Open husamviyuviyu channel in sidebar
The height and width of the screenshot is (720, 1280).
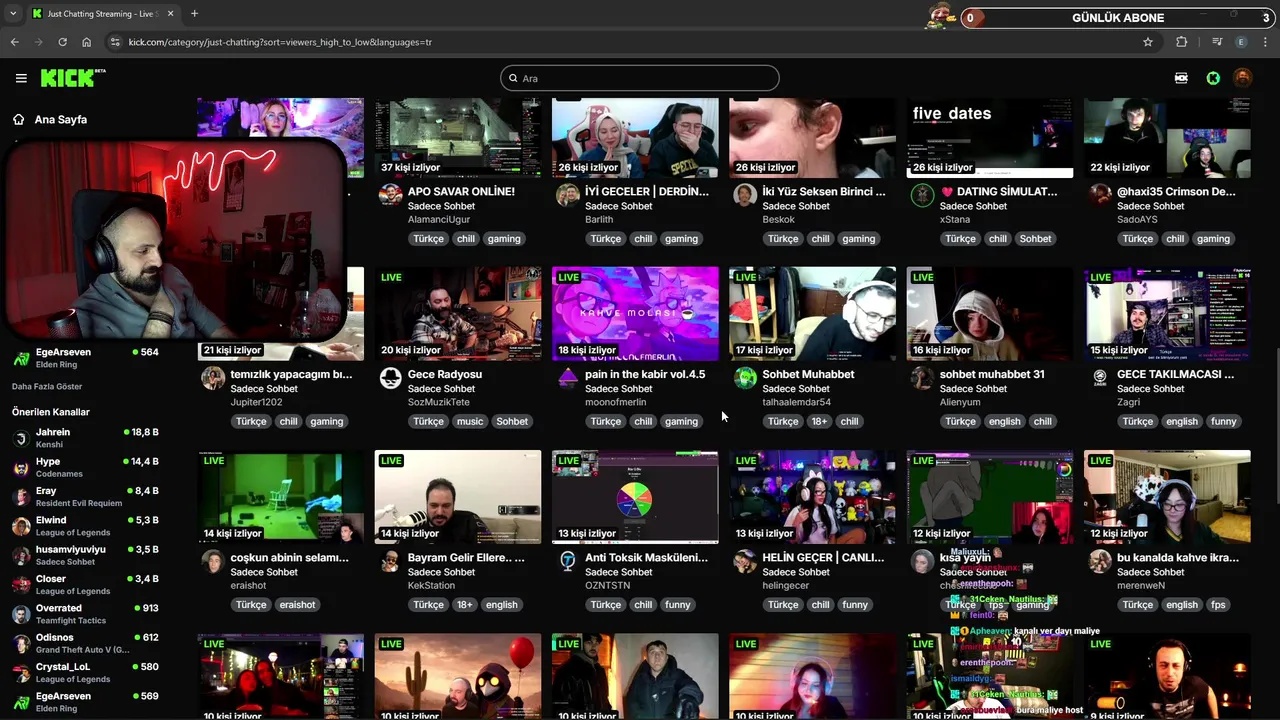pyautogui.click(x=85, y=555)
